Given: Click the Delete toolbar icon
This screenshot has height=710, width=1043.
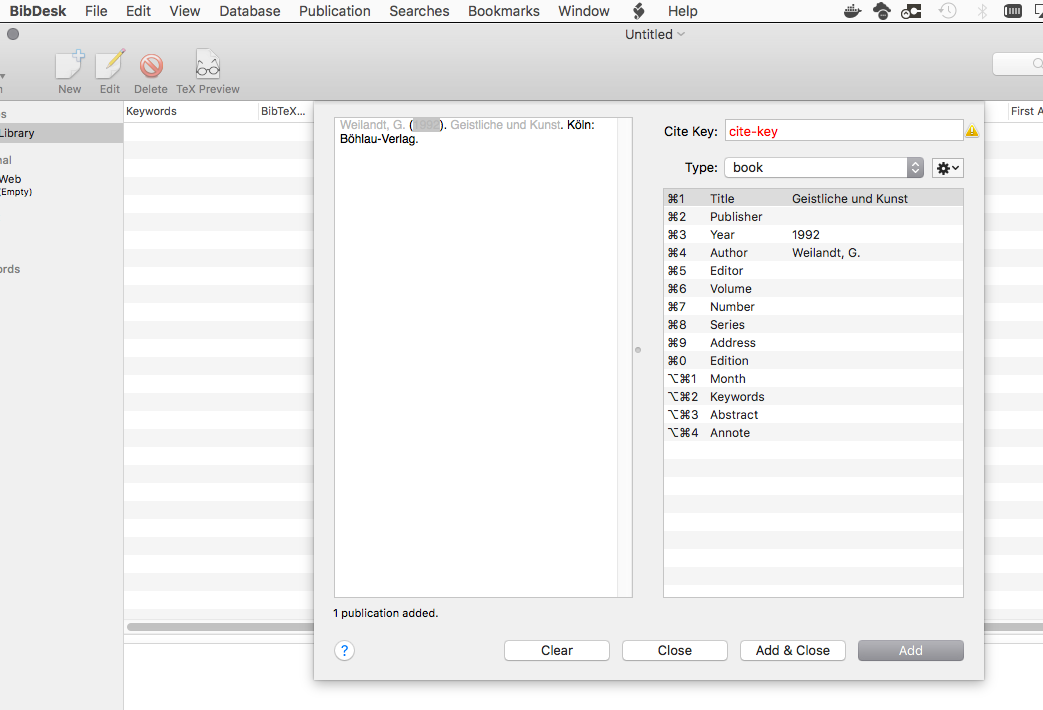Looking at the screenshot, I should pos(151,66).
